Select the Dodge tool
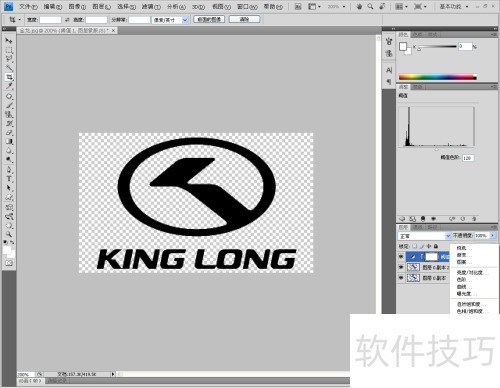Image resolution: width=500 pixels, height=388 pixels. [x=9, y=159]
